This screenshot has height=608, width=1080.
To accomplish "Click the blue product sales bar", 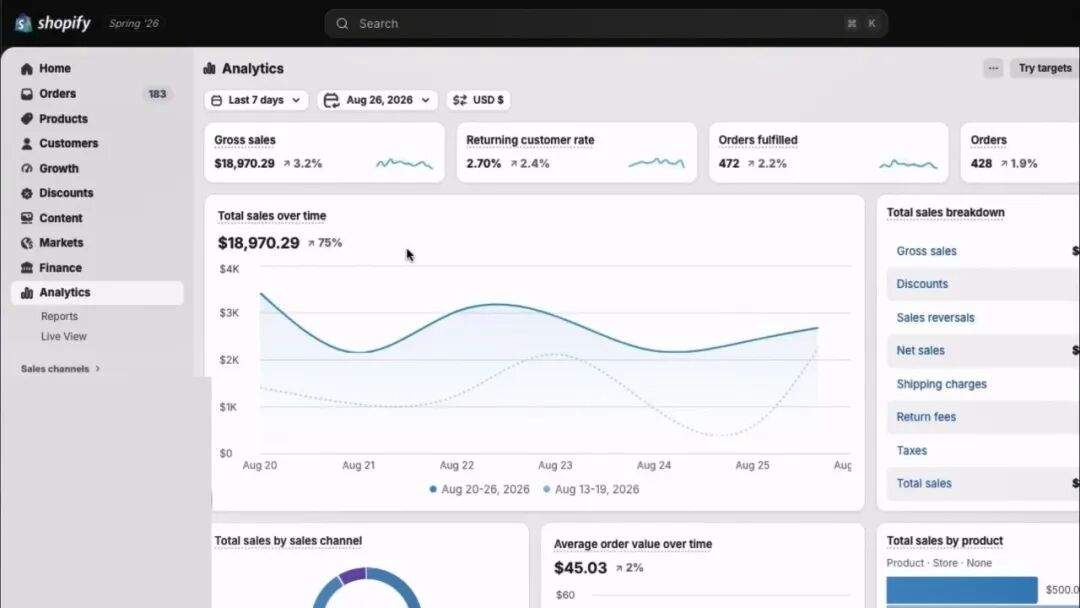I will 962,590.
